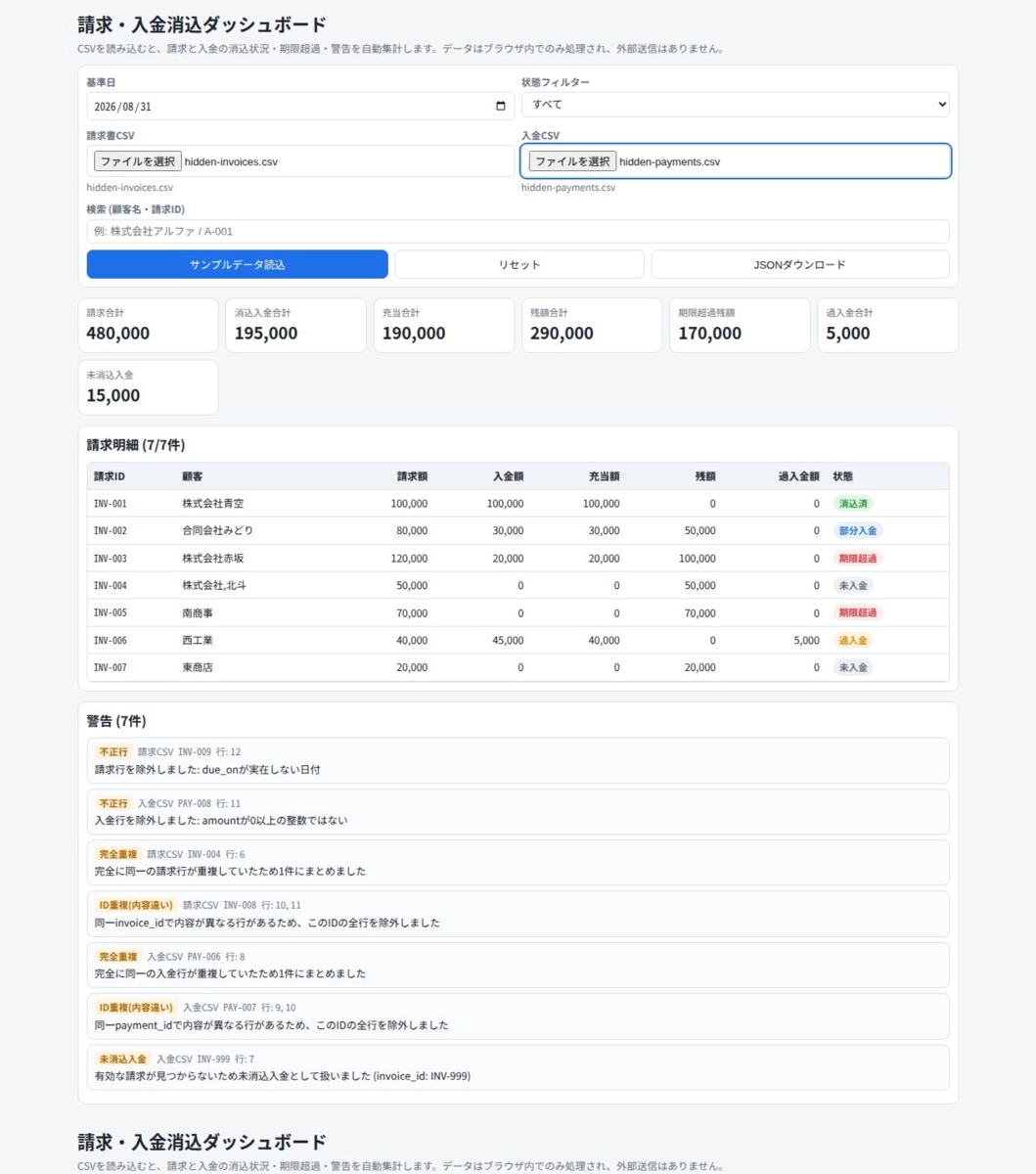Select the INV-005 cell
1036x1174 pixels.
(x=111, y=613)
